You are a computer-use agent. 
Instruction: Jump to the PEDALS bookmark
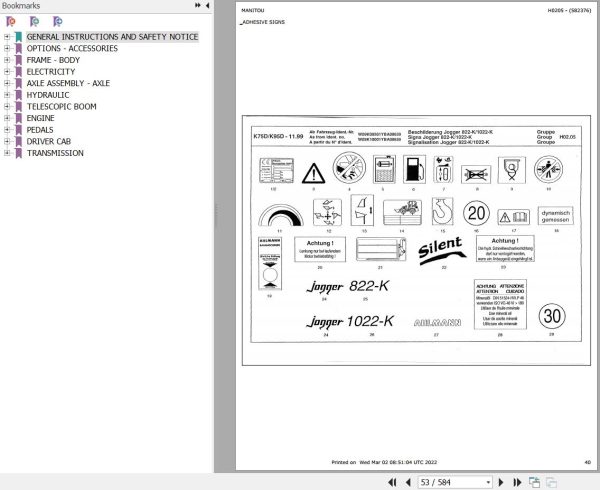click(x=40, y=130)
